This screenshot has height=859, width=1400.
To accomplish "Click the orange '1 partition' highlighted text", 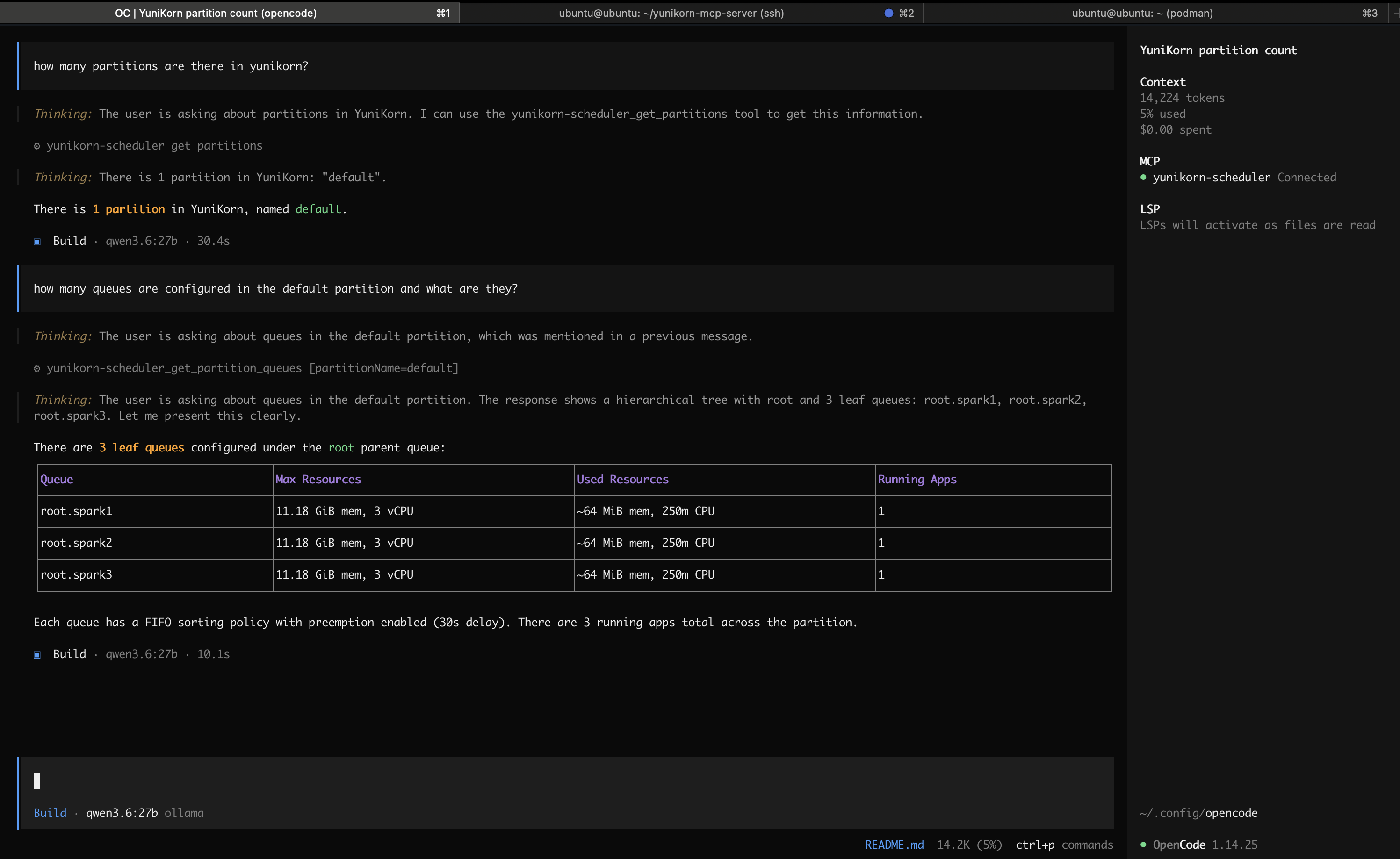I will pos(129,209).
